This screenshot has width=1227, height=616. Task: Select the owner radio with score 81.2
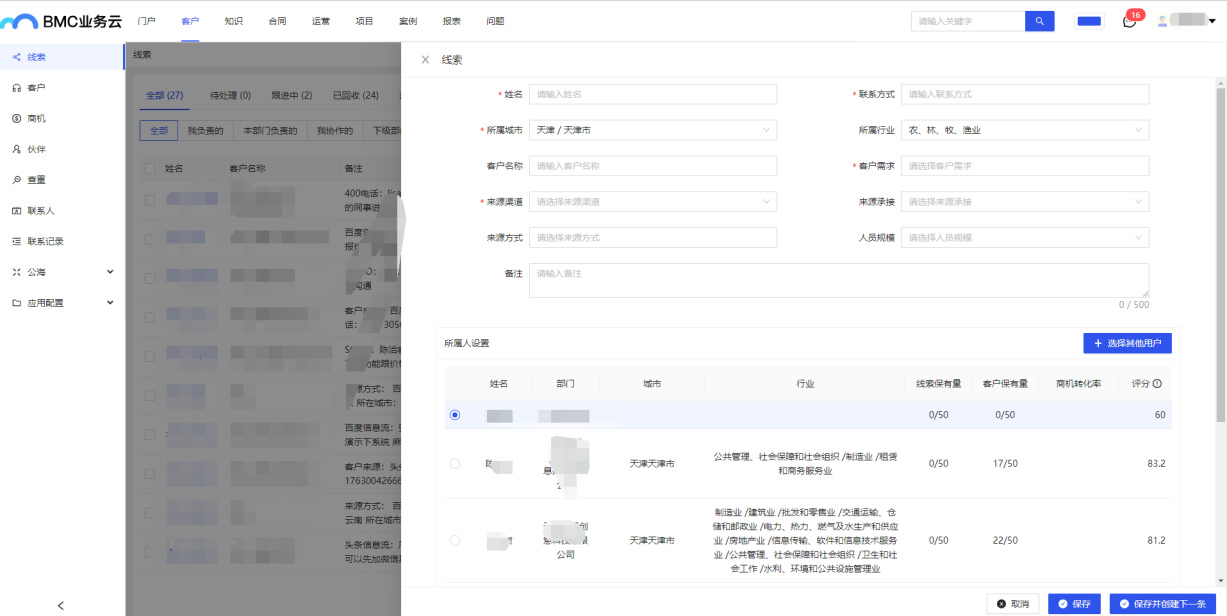point(455,540)
